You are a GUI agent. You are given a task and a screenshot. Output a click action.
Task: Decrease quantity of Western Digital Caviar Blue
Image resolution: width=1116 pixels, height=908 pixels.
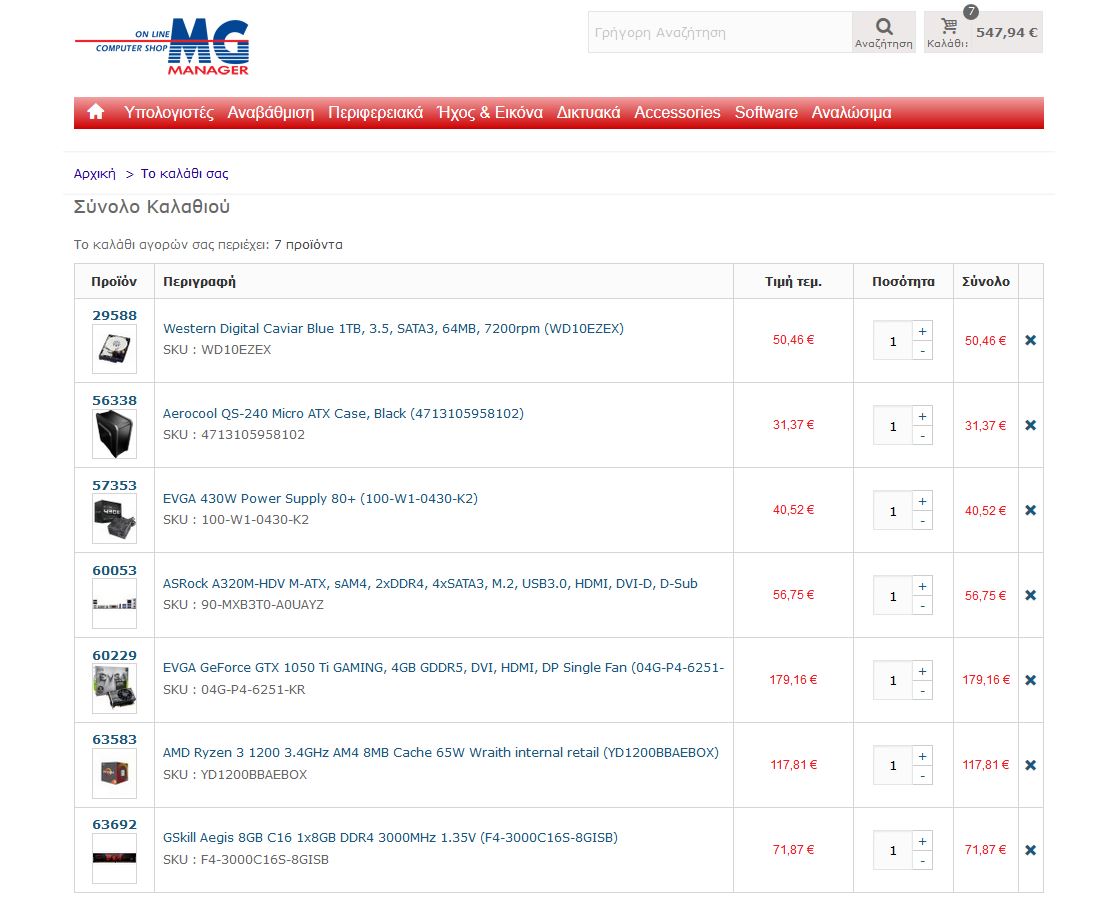(922, 351)
